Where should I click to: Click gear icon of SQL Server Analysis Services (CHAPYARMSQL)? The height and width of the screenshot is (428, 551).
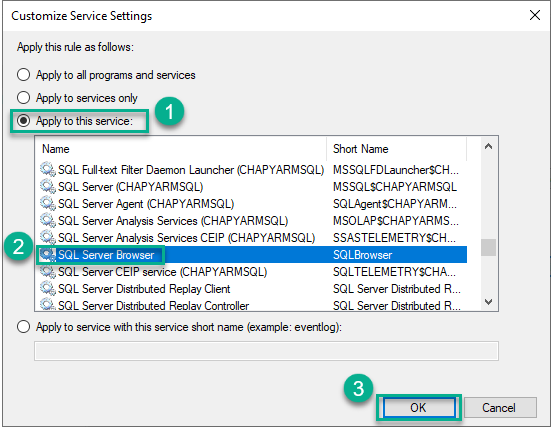click(x=47, y=220)
